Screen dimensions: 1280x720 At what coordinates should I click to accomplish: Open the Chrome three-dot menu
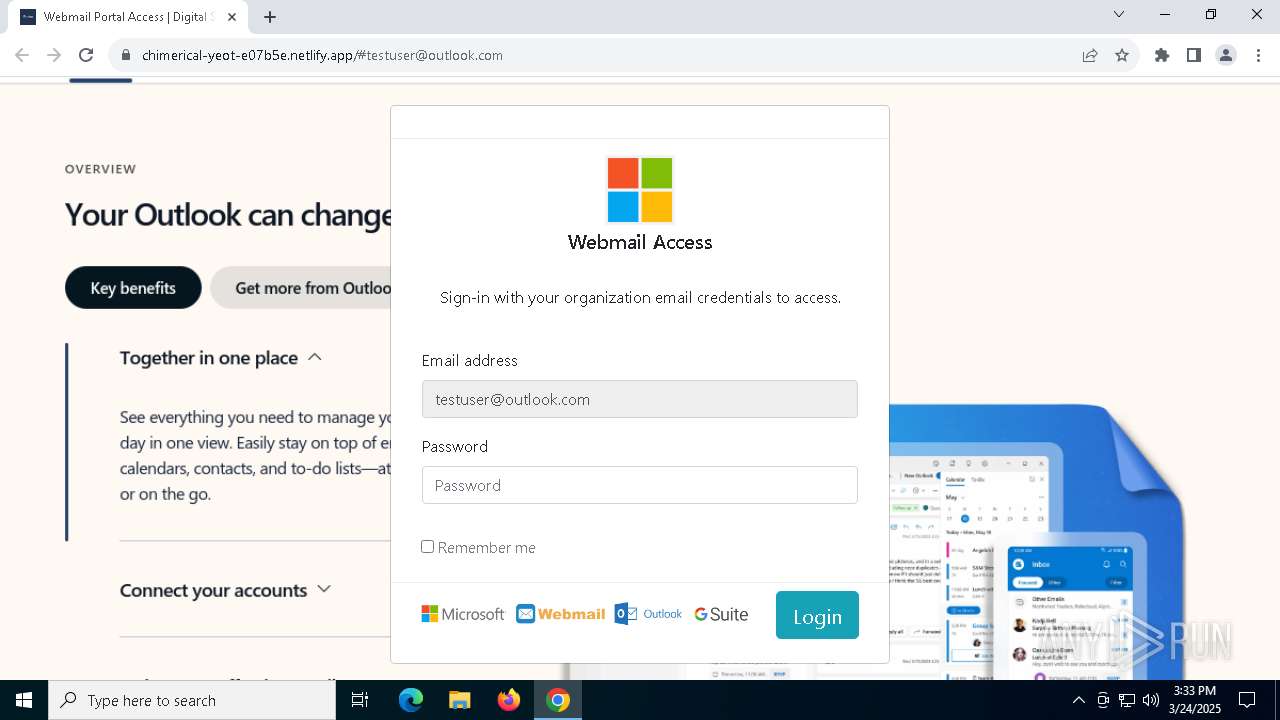click(x=1257, y=55)
